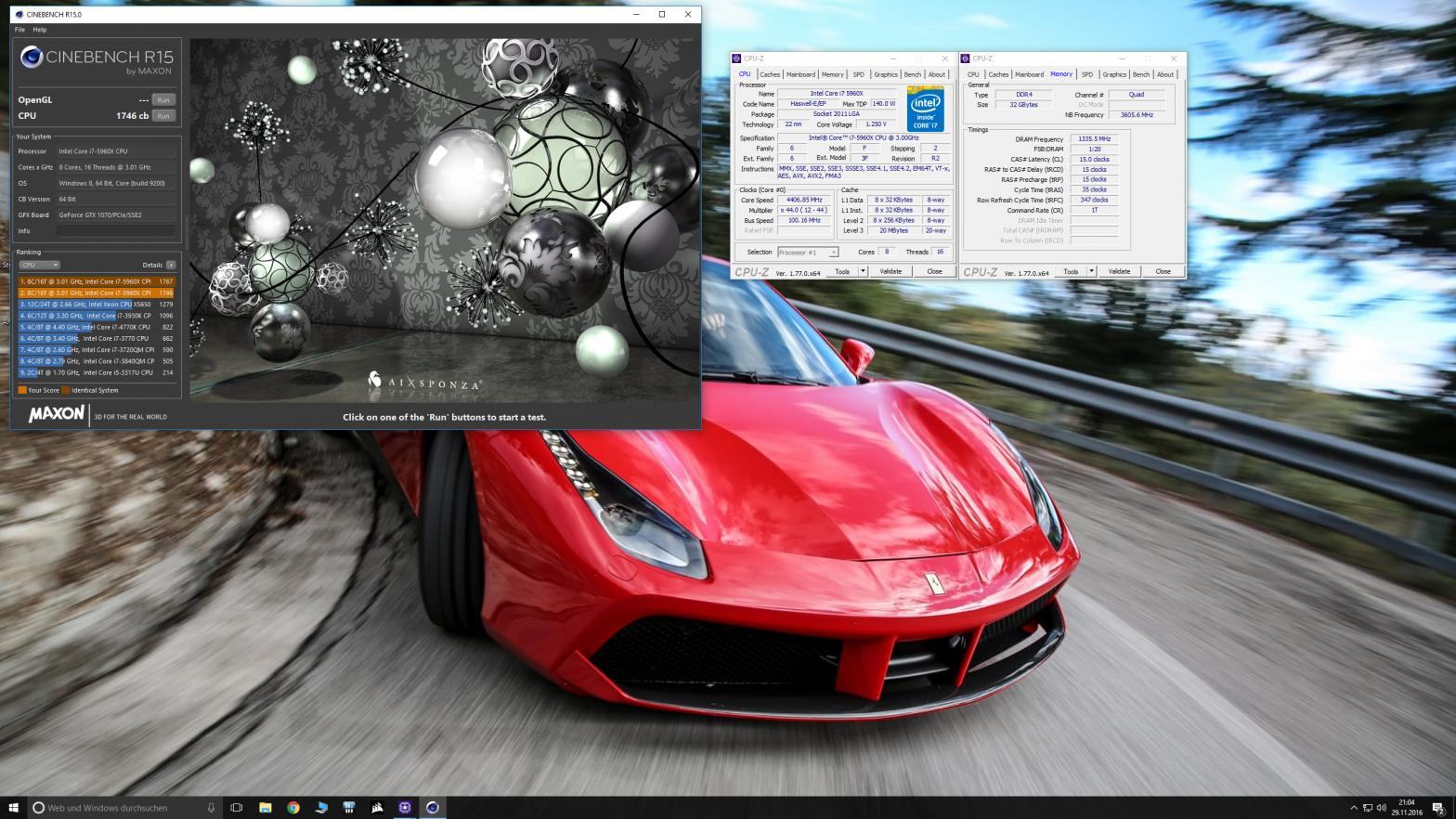Image resolution: width=1456 pixels, height=819 pixels.
Task: Run the OpenGL benchmark test
Action: 163,99
